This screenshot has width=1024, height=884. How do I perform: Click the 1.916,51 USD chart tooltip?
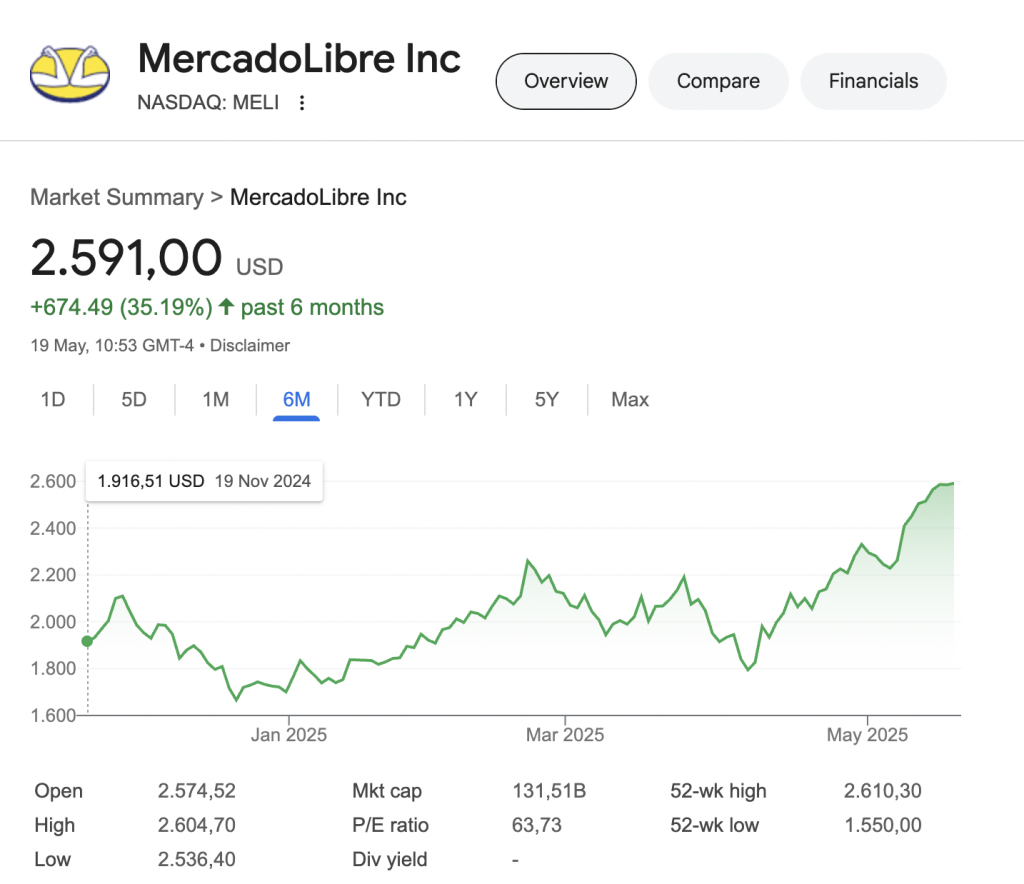[204, 481]
